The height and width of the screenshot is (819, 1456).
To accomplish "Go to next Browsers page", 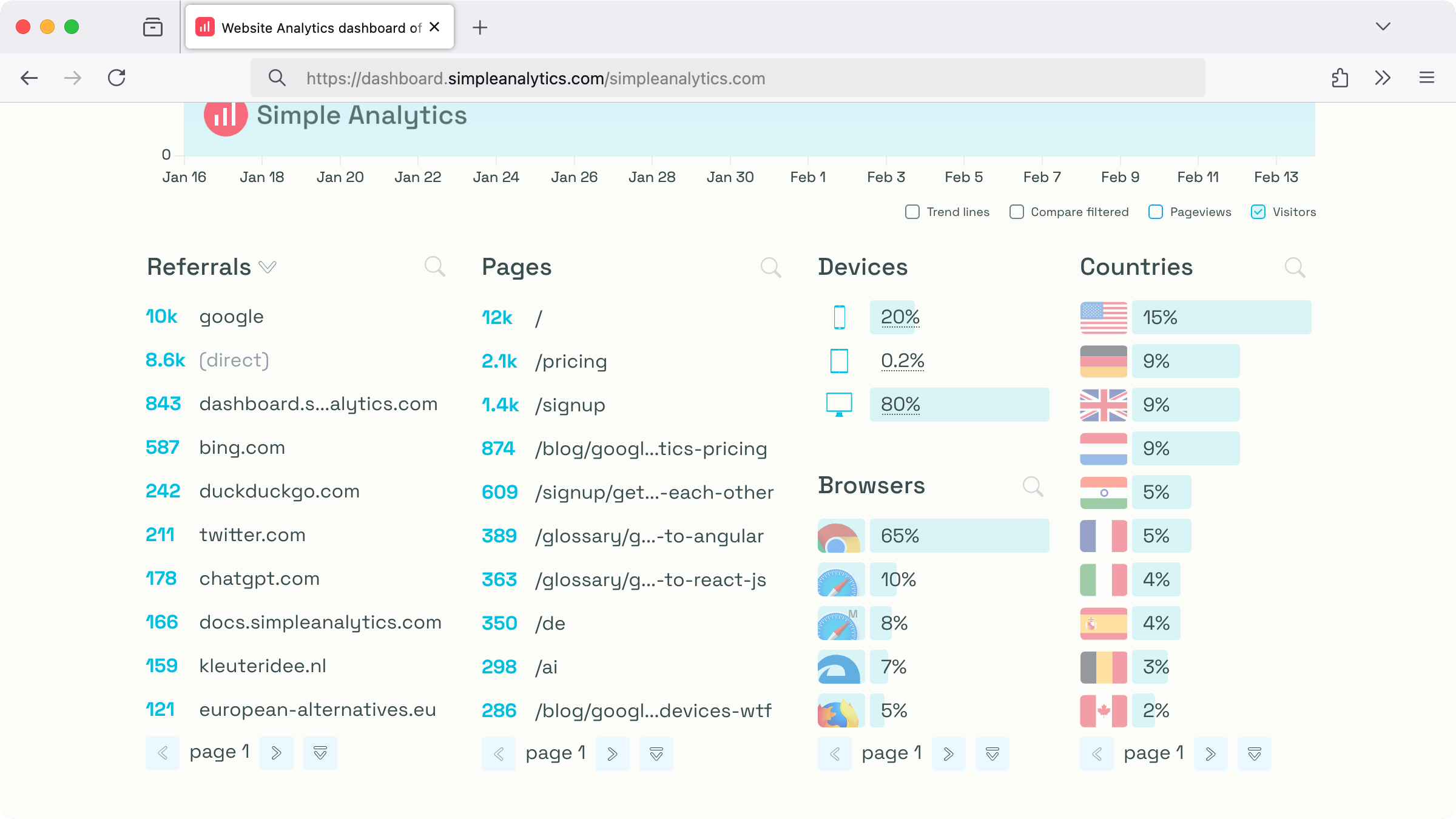I will tap(949, 754).
